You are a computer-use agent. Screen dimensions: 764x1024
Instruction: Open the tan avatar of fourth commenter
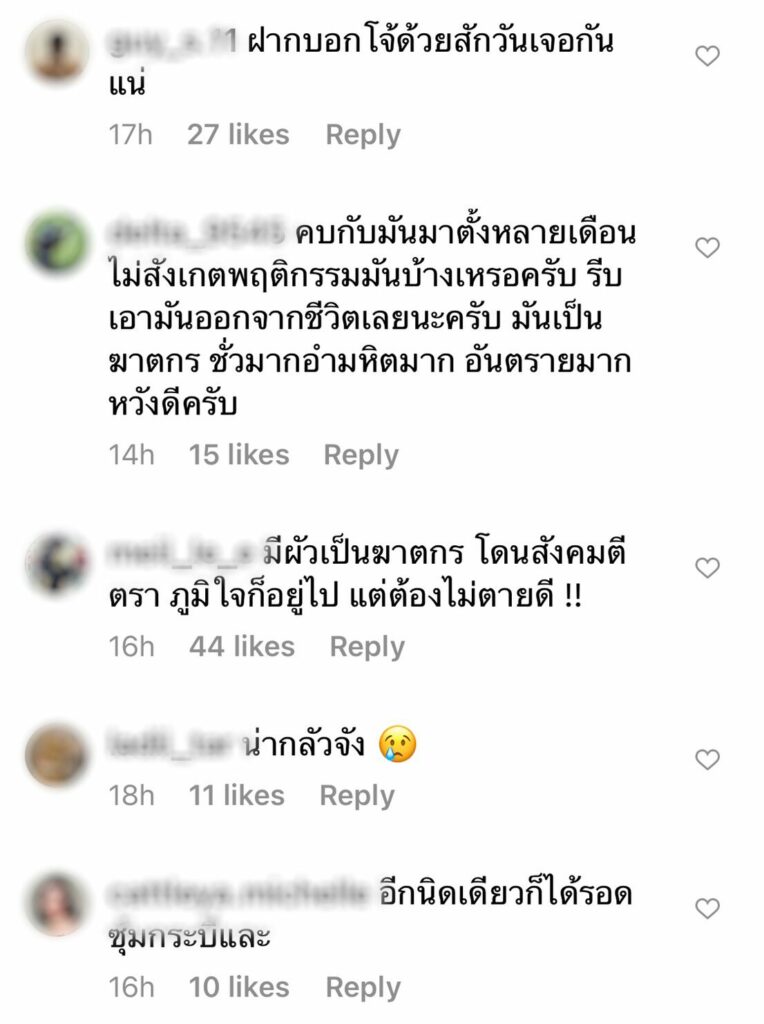pyautogui.click(x=57, y=755)
